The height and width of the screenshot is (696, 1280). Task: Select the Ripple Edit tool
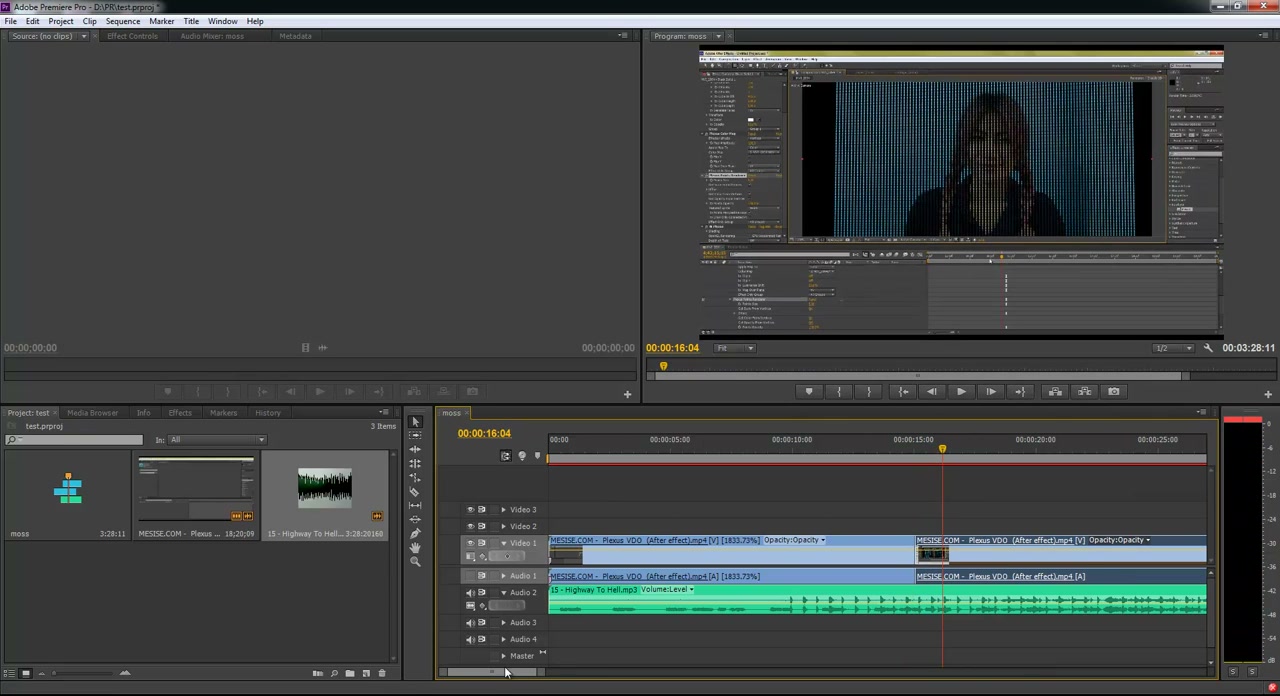(x=415, y=450)
